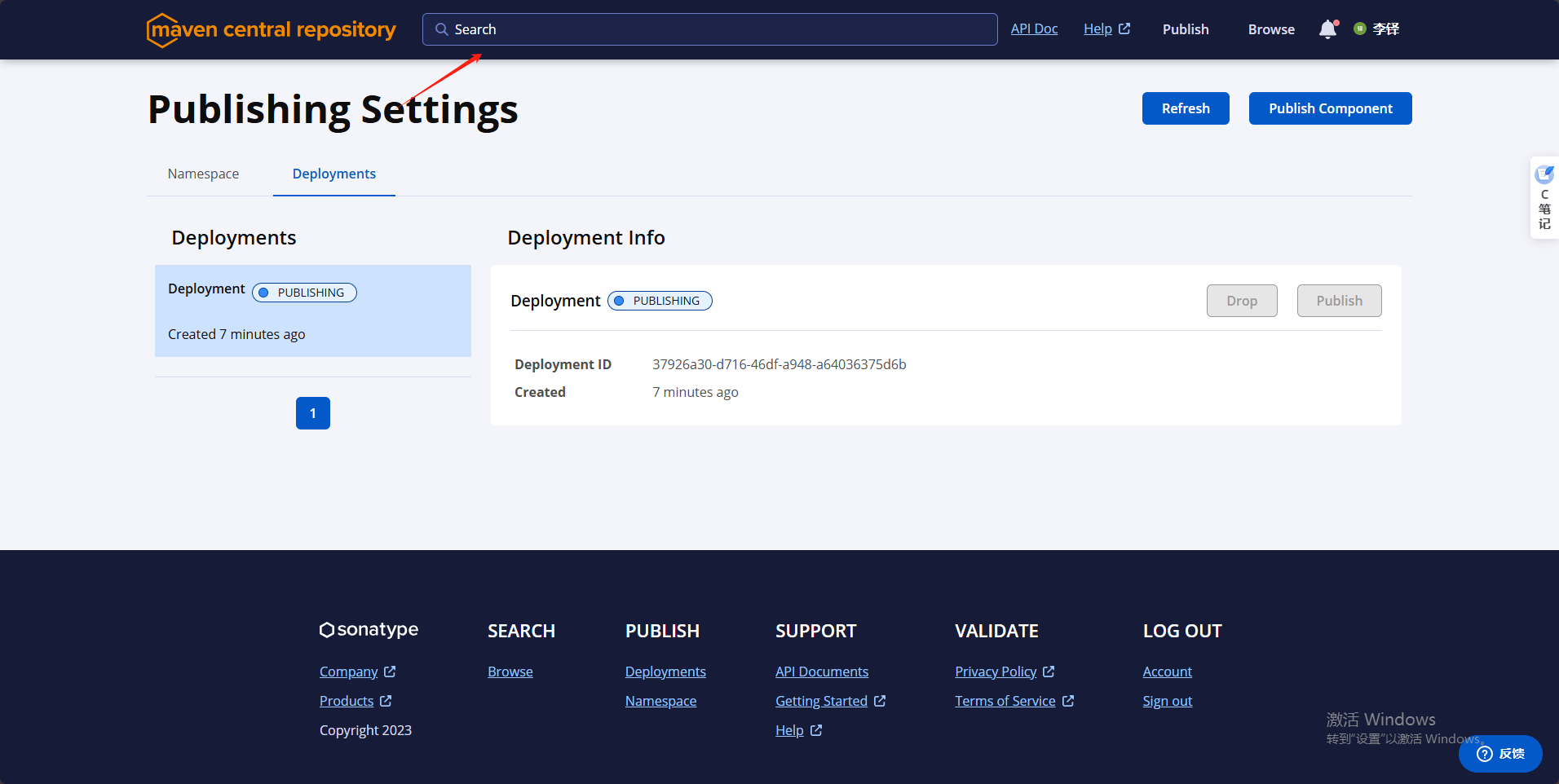The image size is (1559, 784).
Task: Click the question mark icon in feedback button
Action: tap(1485, 754)
